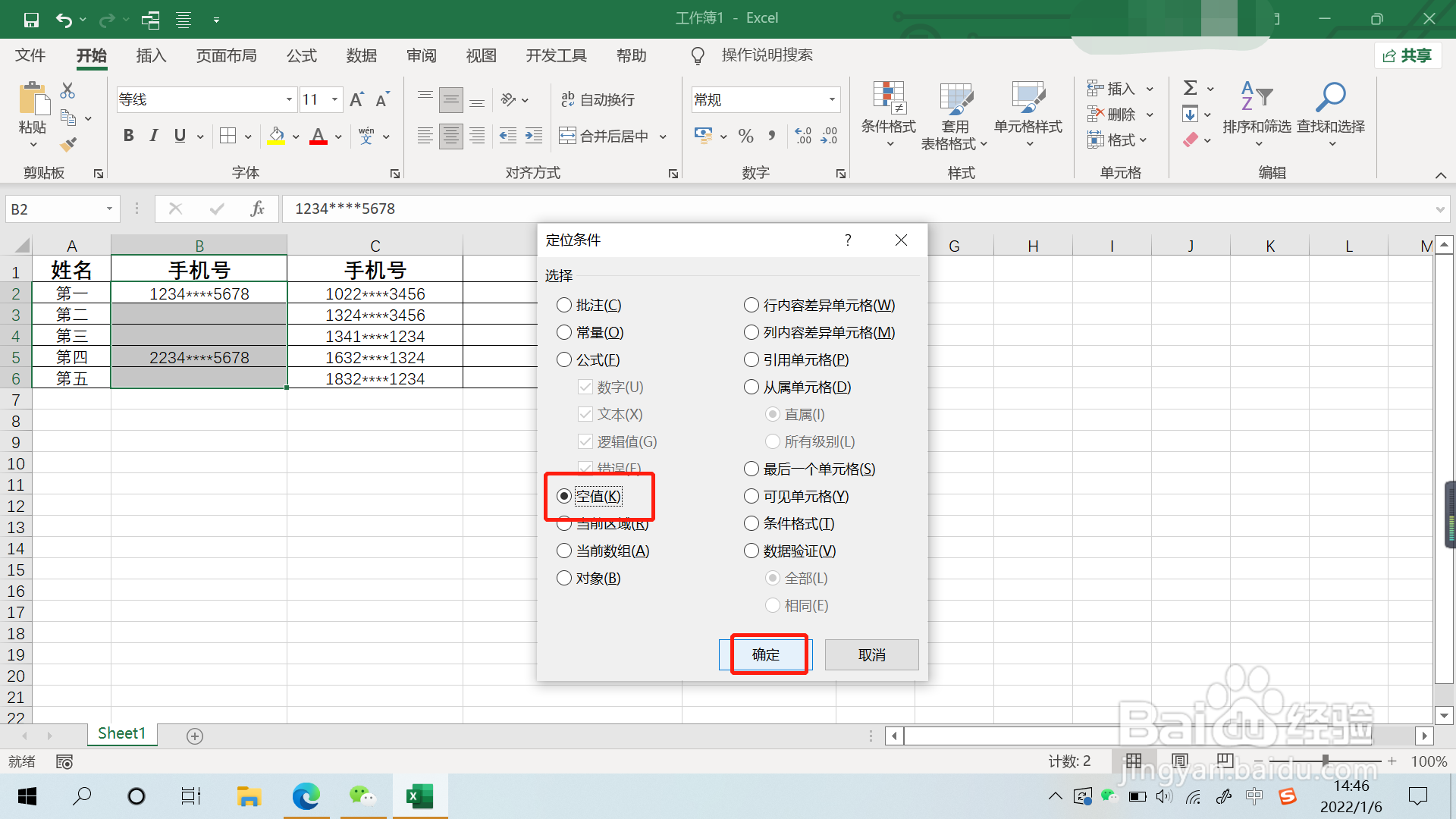Click Find and Select magnifier icon
1456x819 pixels.
click(x=1330, y=99)
